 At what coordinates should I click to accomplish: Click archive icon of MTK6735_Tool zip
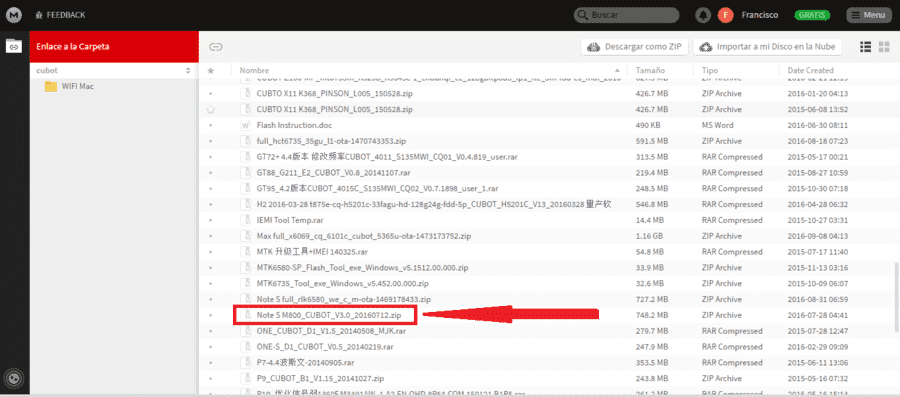(246, 283)
